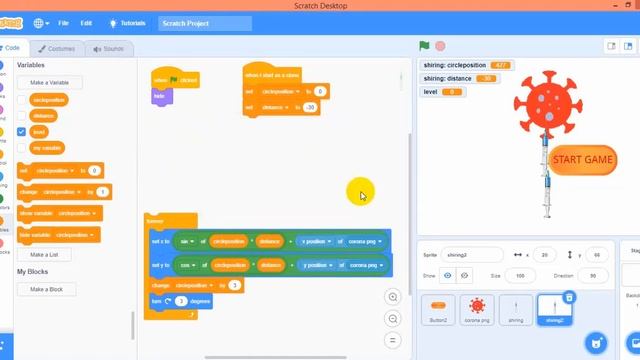This screenshot has width=640, height=360.
Task: Open the language globe menu
Action: click(41, 23)
